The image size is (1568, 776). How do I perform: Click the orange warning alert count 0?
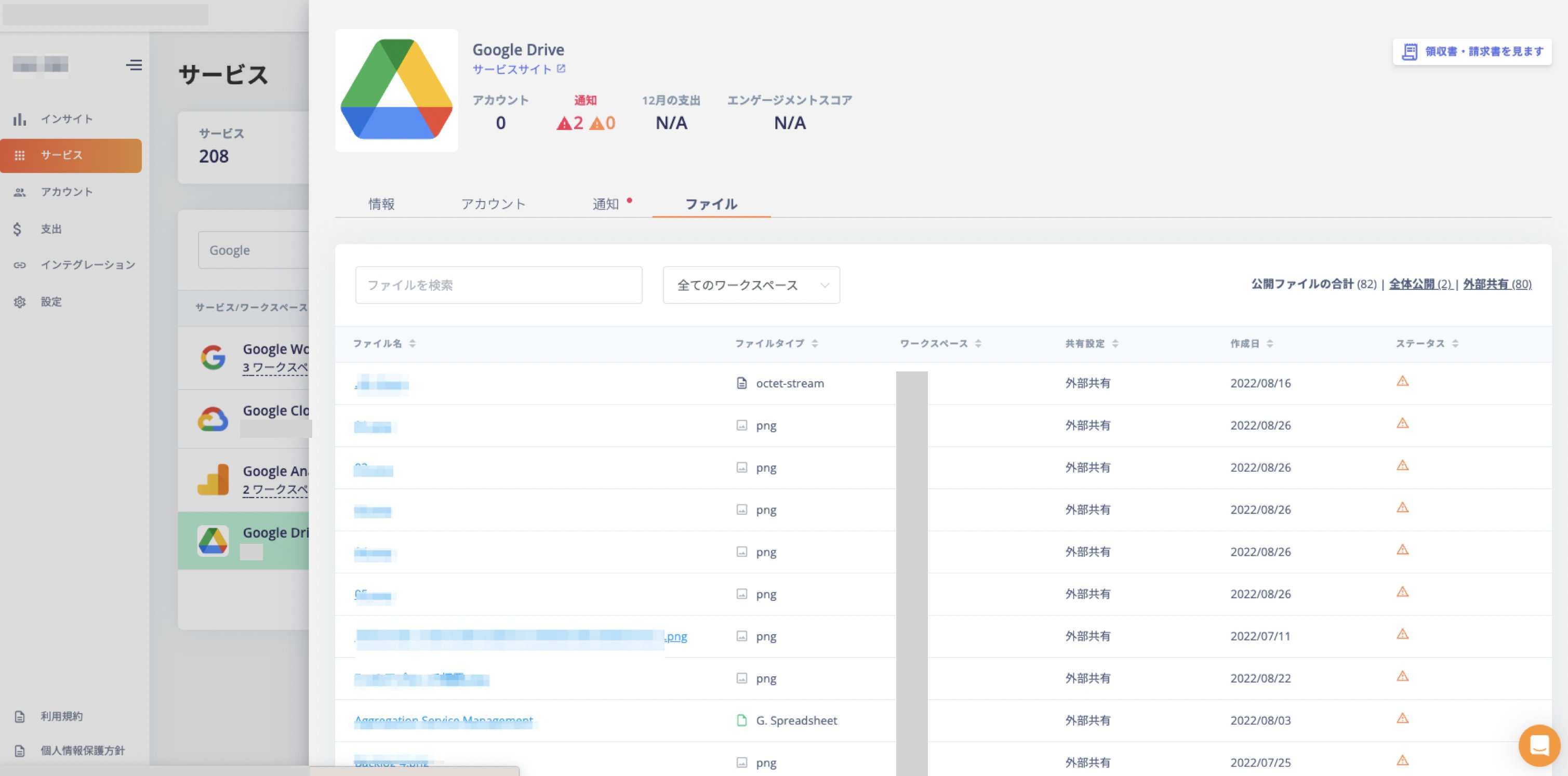(603, 124)
